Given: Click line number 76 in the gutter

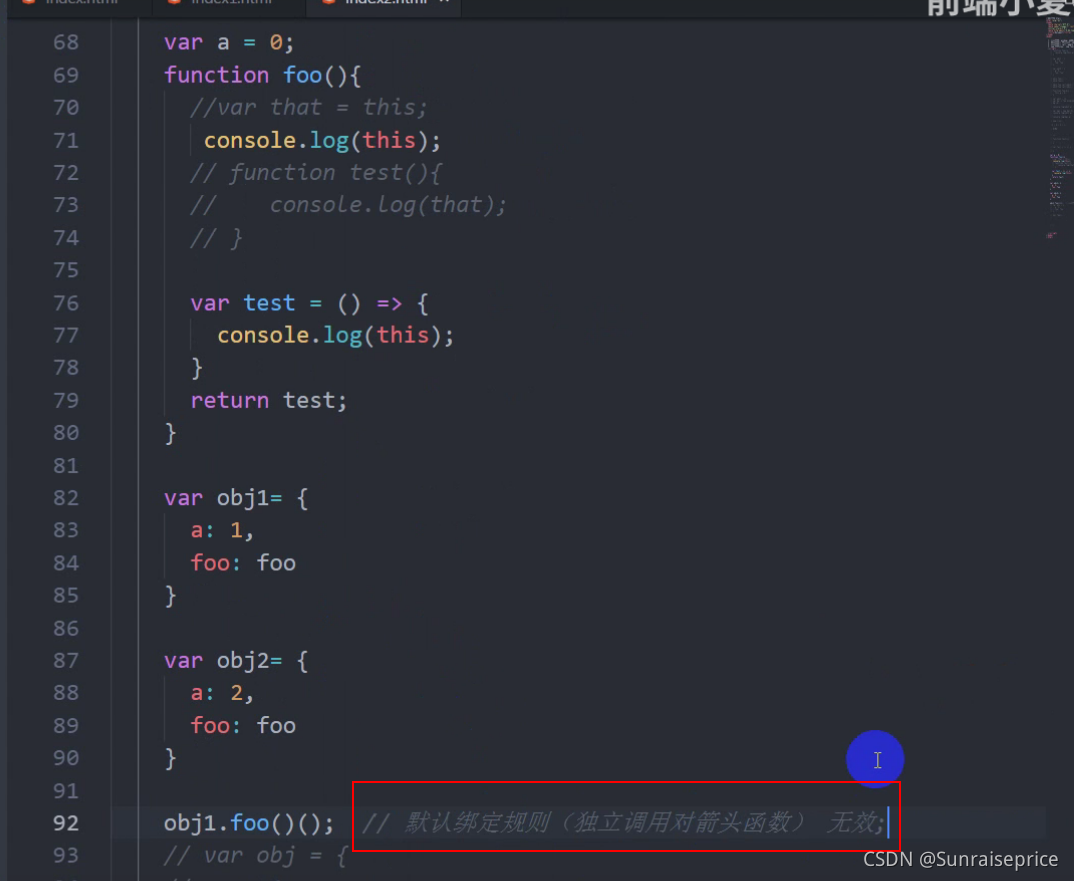Looking at the screenshot, I should tap(66, 303).
